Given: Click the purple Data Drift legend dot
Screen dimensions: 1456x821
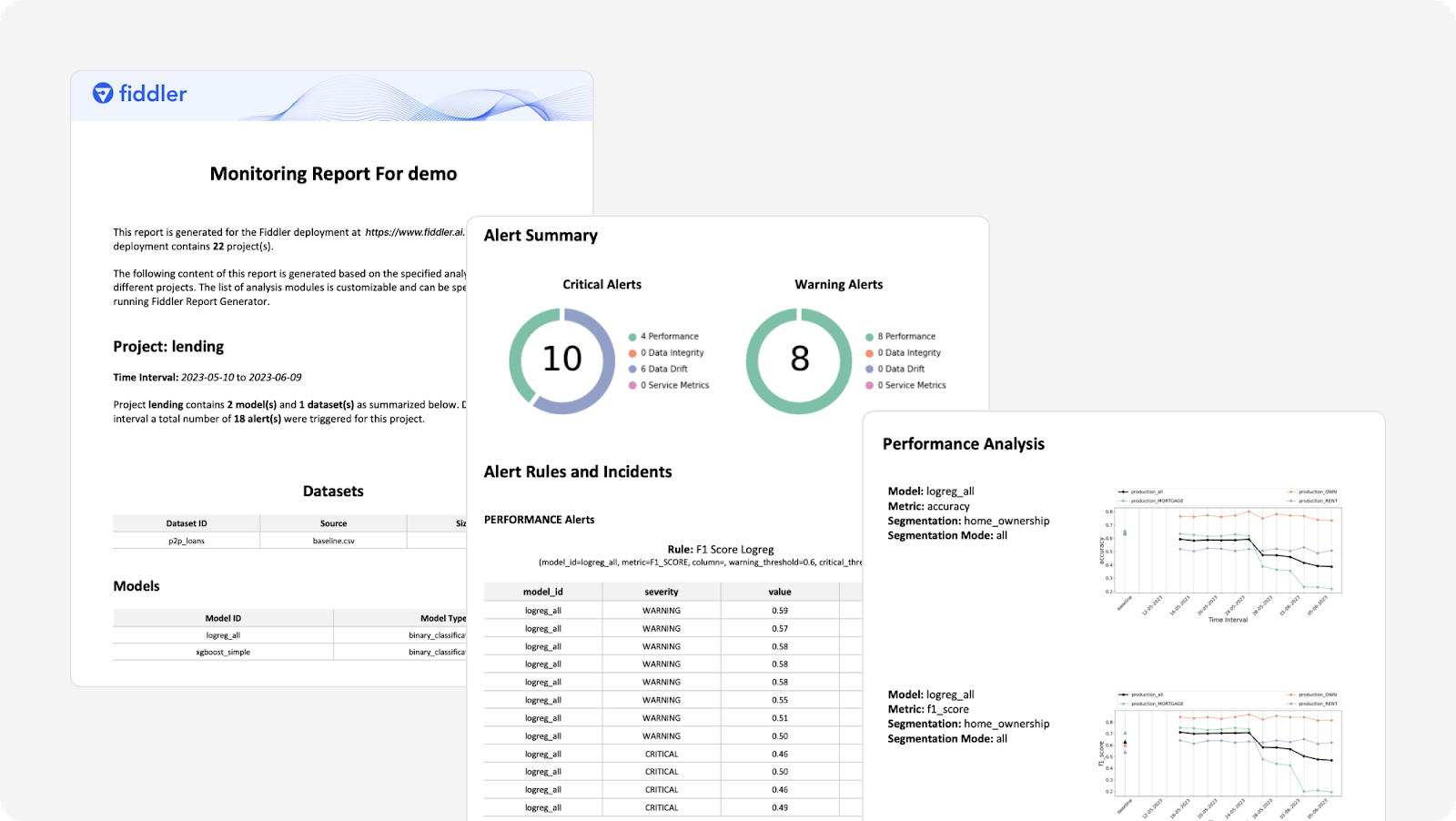Looking at the screenshot, I should [633, 369].
